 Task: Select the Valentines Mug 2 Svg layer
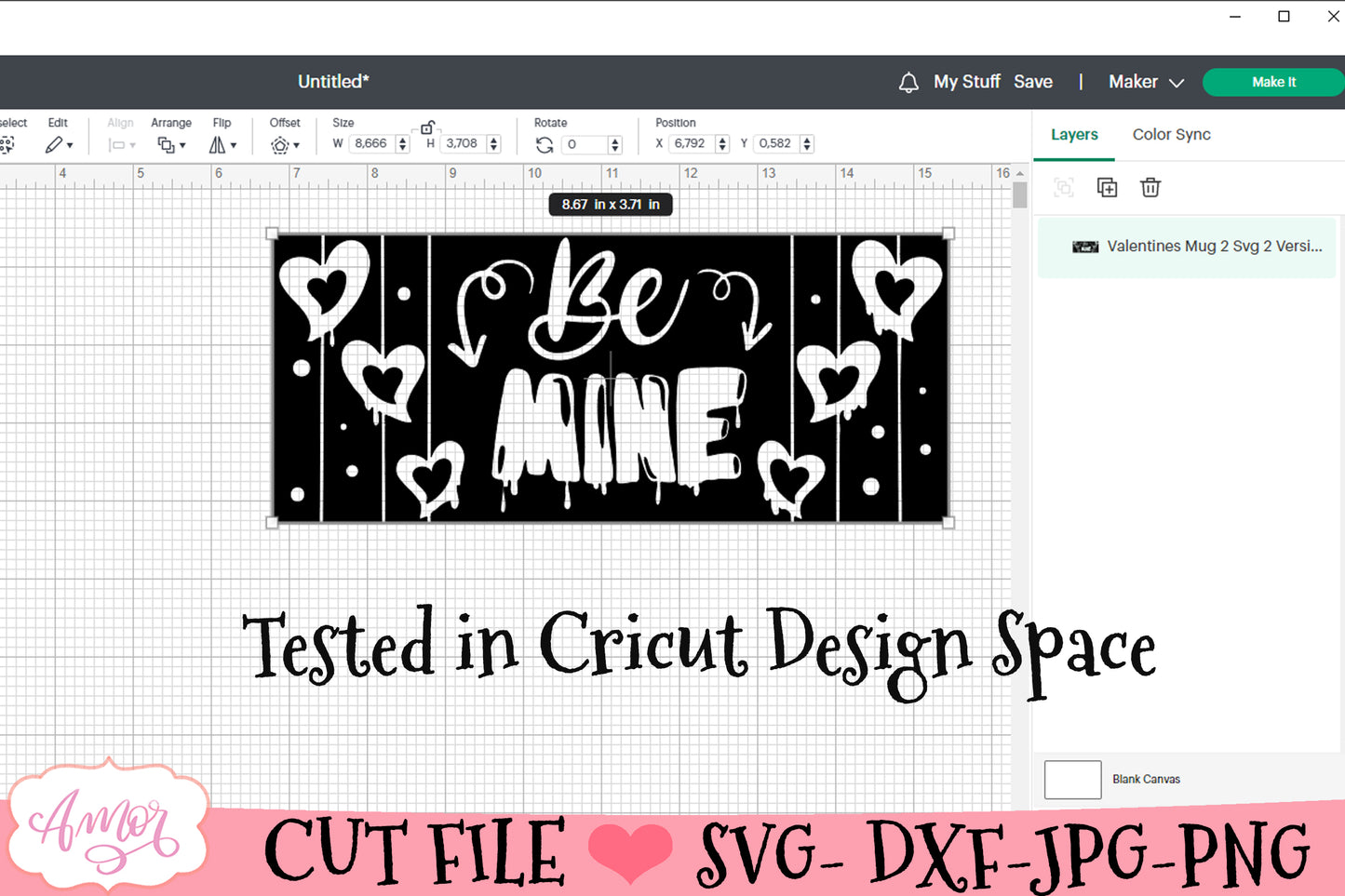click(x=1187, y=247)
